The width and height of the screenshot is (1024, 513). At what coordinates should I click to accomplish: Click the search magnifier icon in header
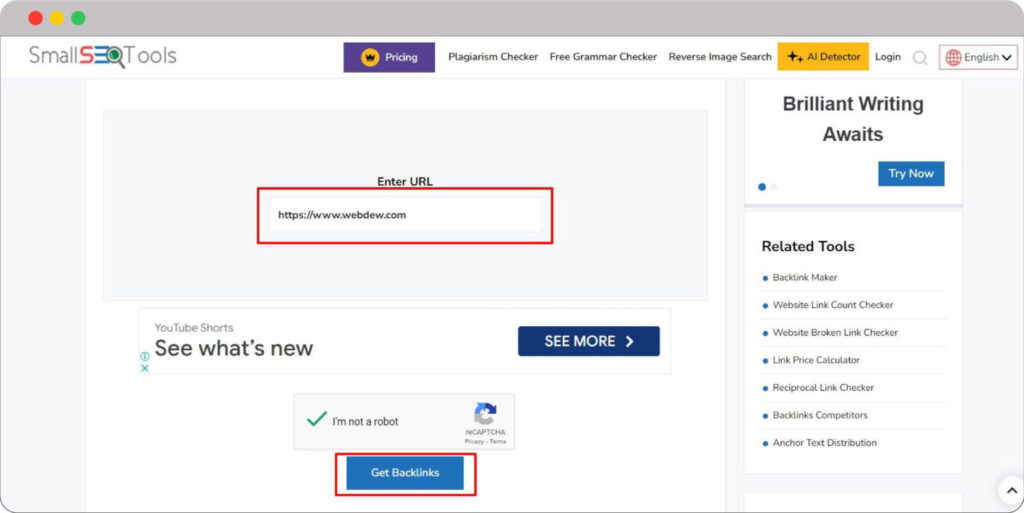click(x=920, y=58)
